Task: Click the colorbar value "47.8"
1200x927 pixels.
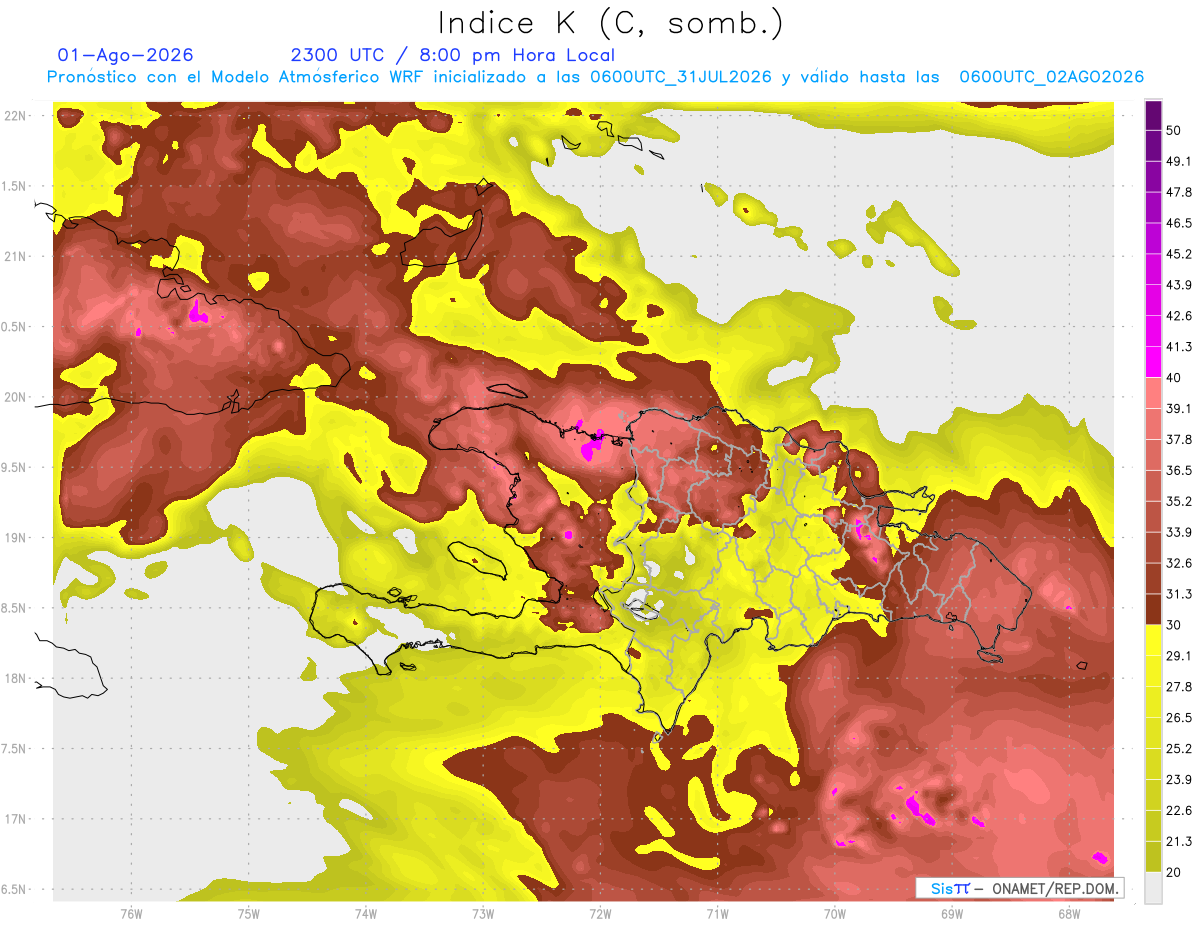Action: [x=1178, y=192]
